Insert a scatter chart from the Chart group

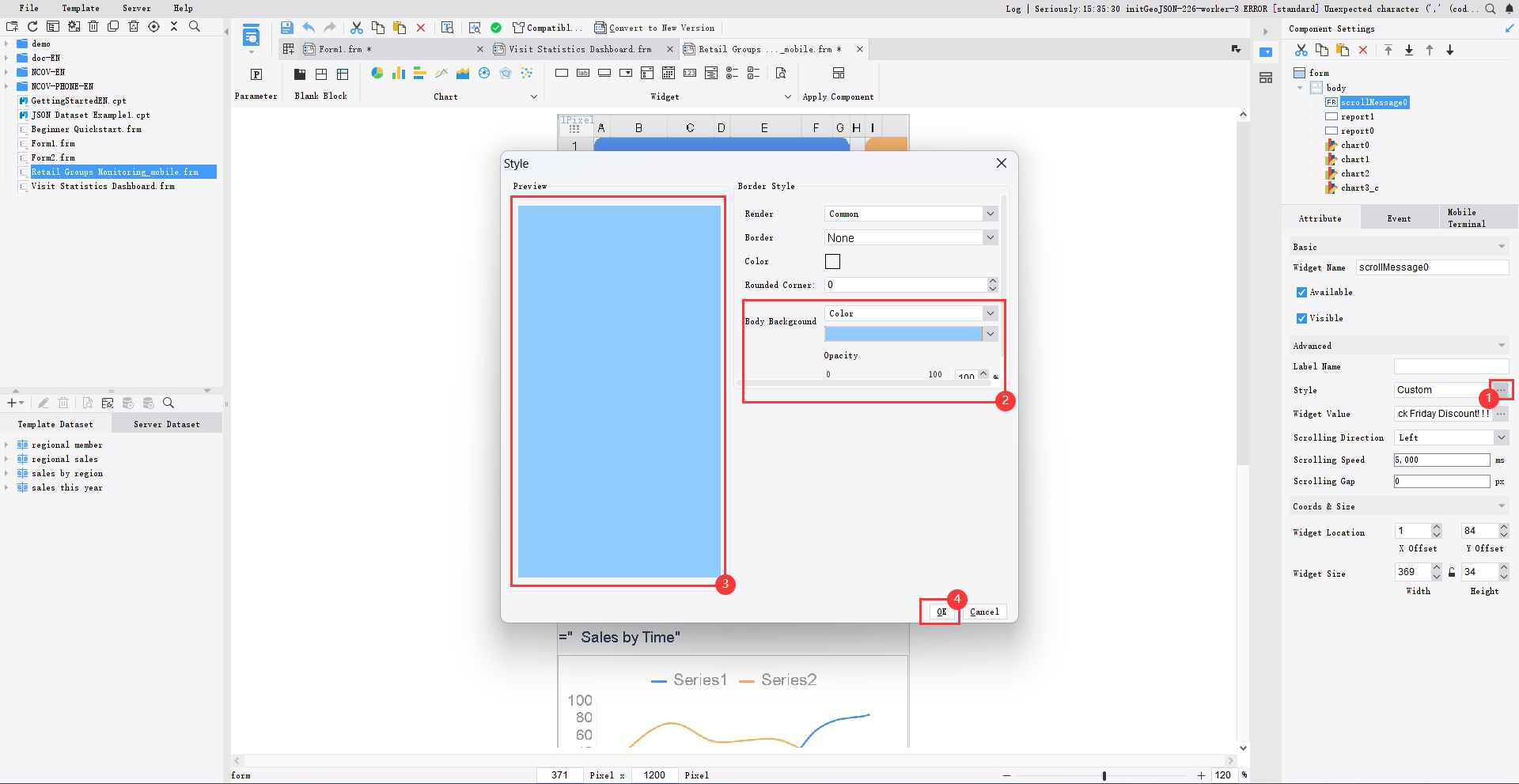(x=527, y=73)
